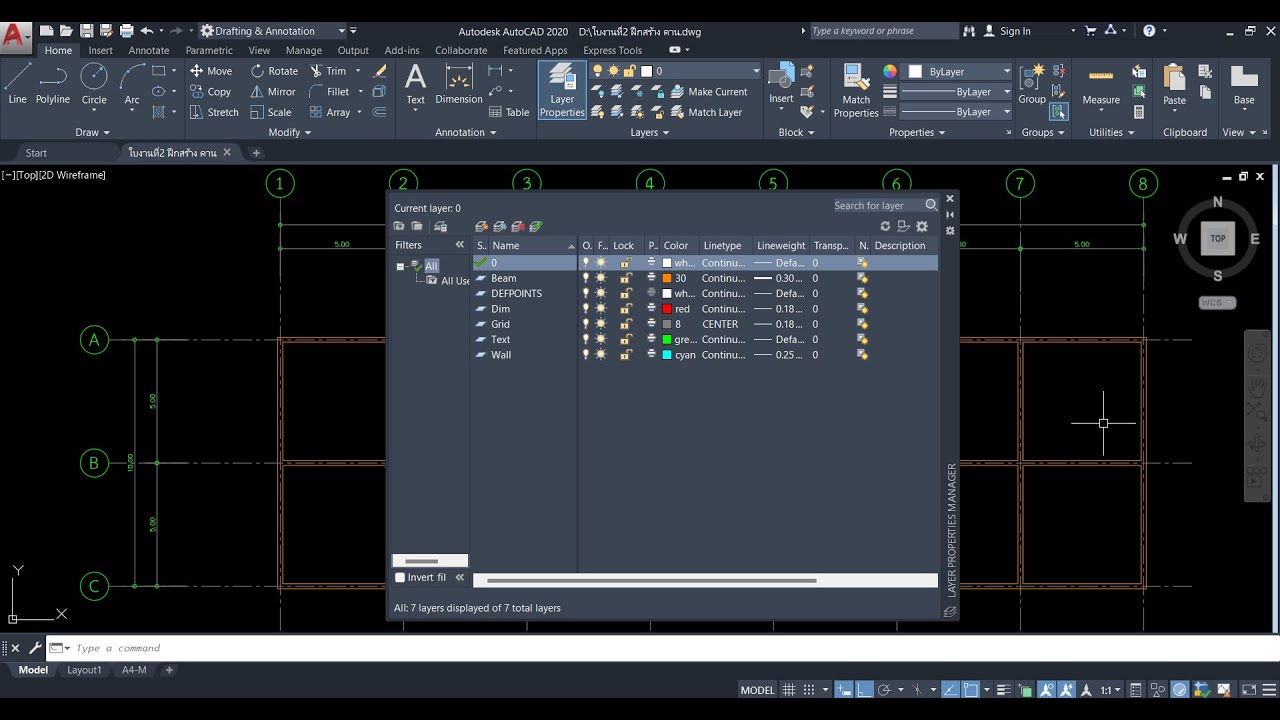The image size is (1280, 720).
Task: Select the Rotate tool
Action: pos(274,71)
